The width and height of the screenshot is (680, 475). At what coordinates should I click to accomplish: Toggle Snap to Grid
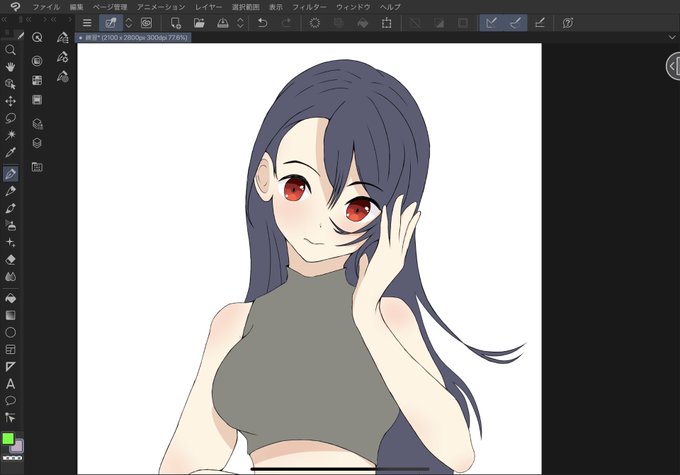(539, 23)
